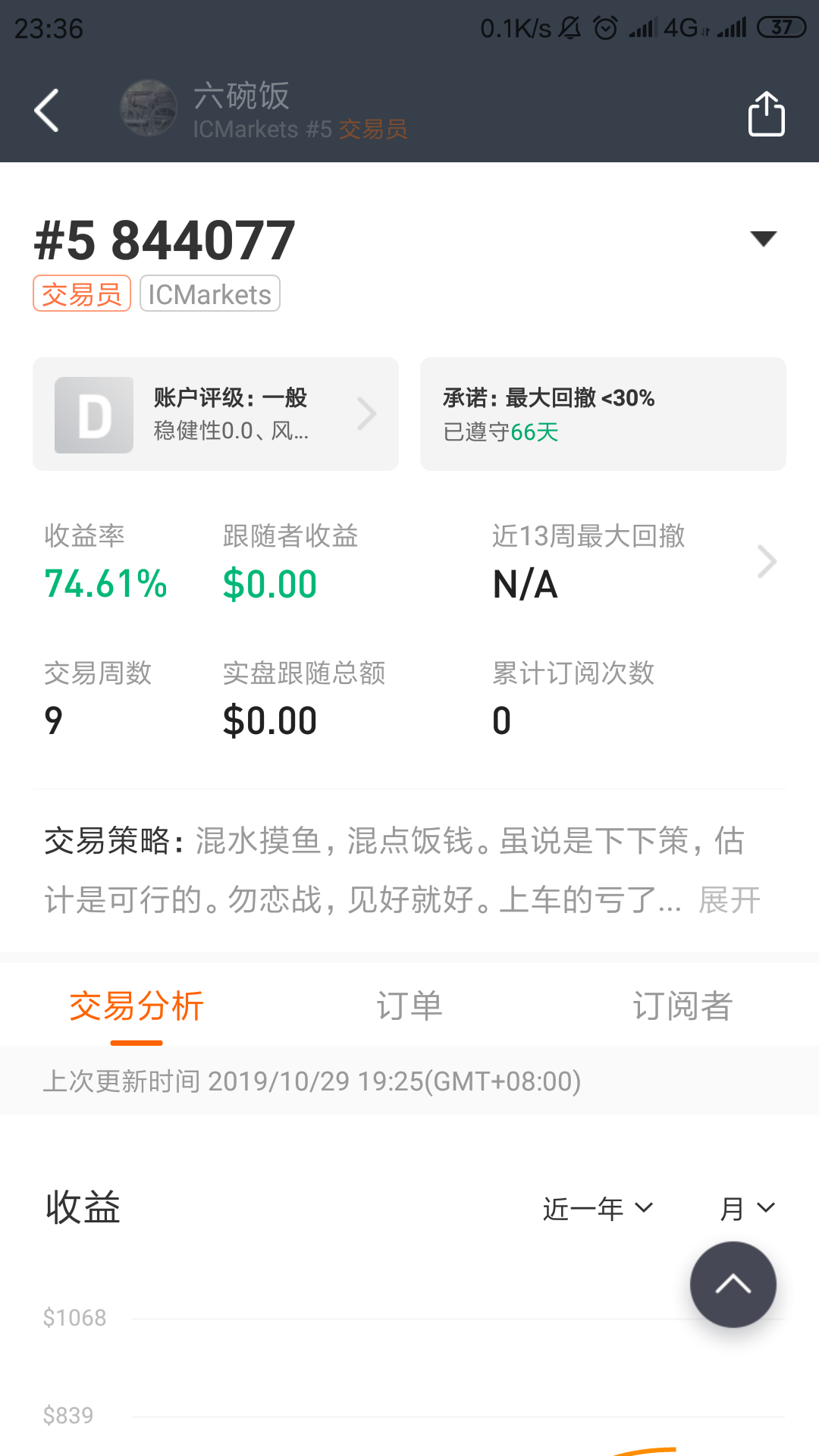
Task: Open the 近一年 time range dropdown
Action: [x=598, y=1208]
